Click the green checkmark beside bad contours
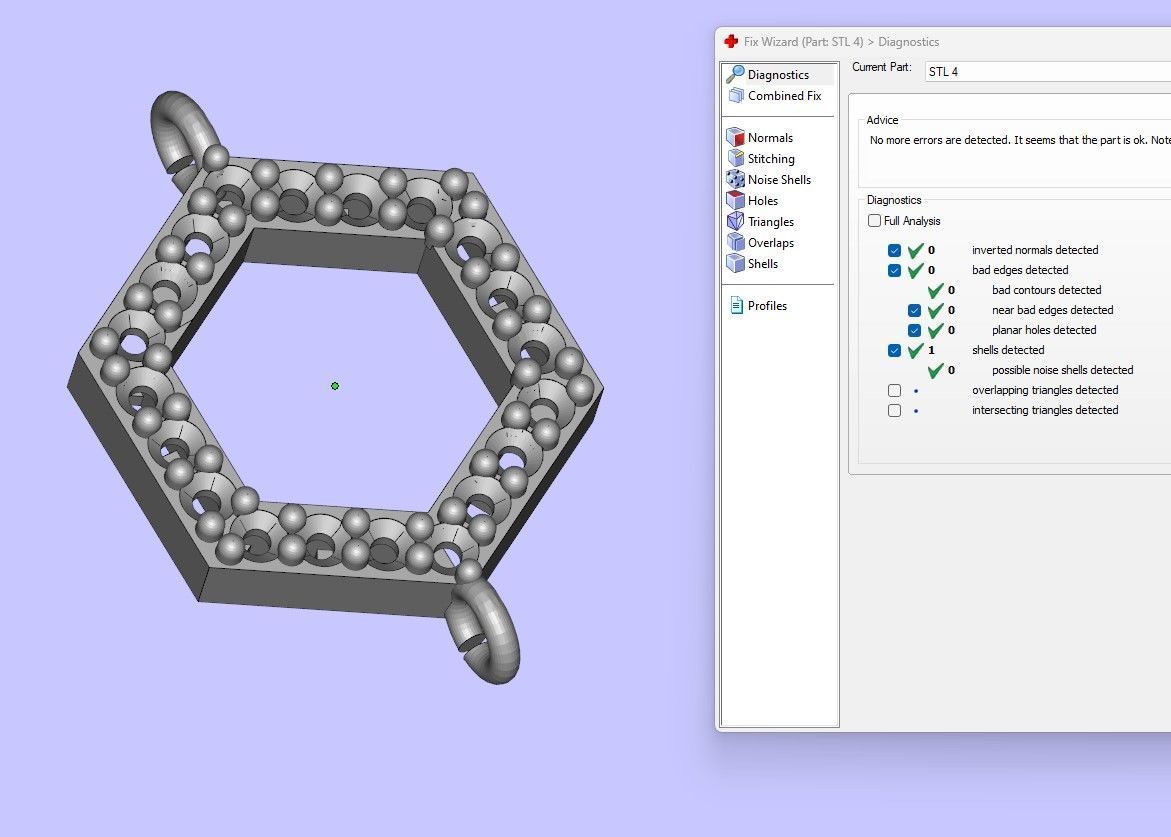1171x837 pixels. coord(935,290)
